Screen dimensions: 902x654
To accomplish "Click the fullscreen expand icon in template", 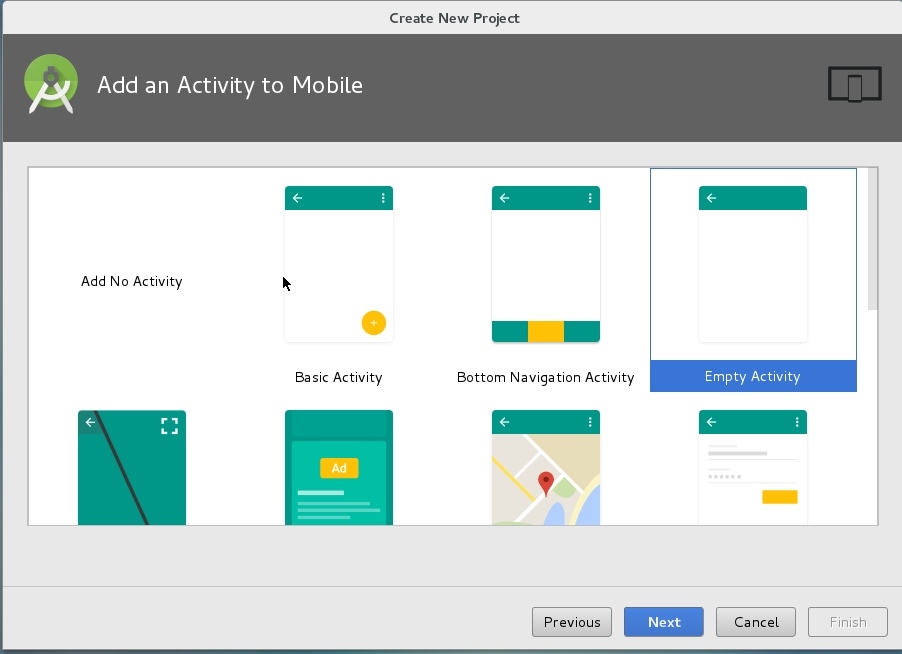I will (169, 426).
